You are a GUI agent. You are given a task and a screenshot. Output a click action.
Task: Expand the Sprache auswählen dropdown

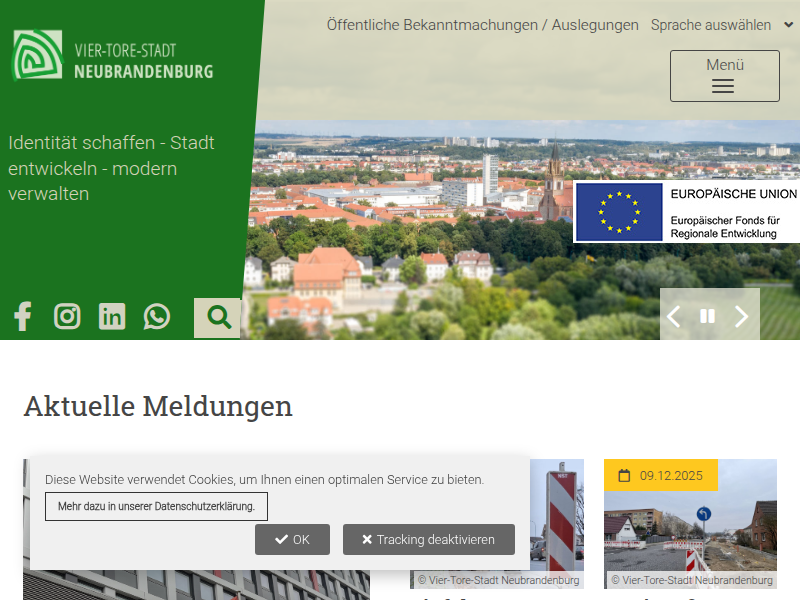(x=716, y=24)
